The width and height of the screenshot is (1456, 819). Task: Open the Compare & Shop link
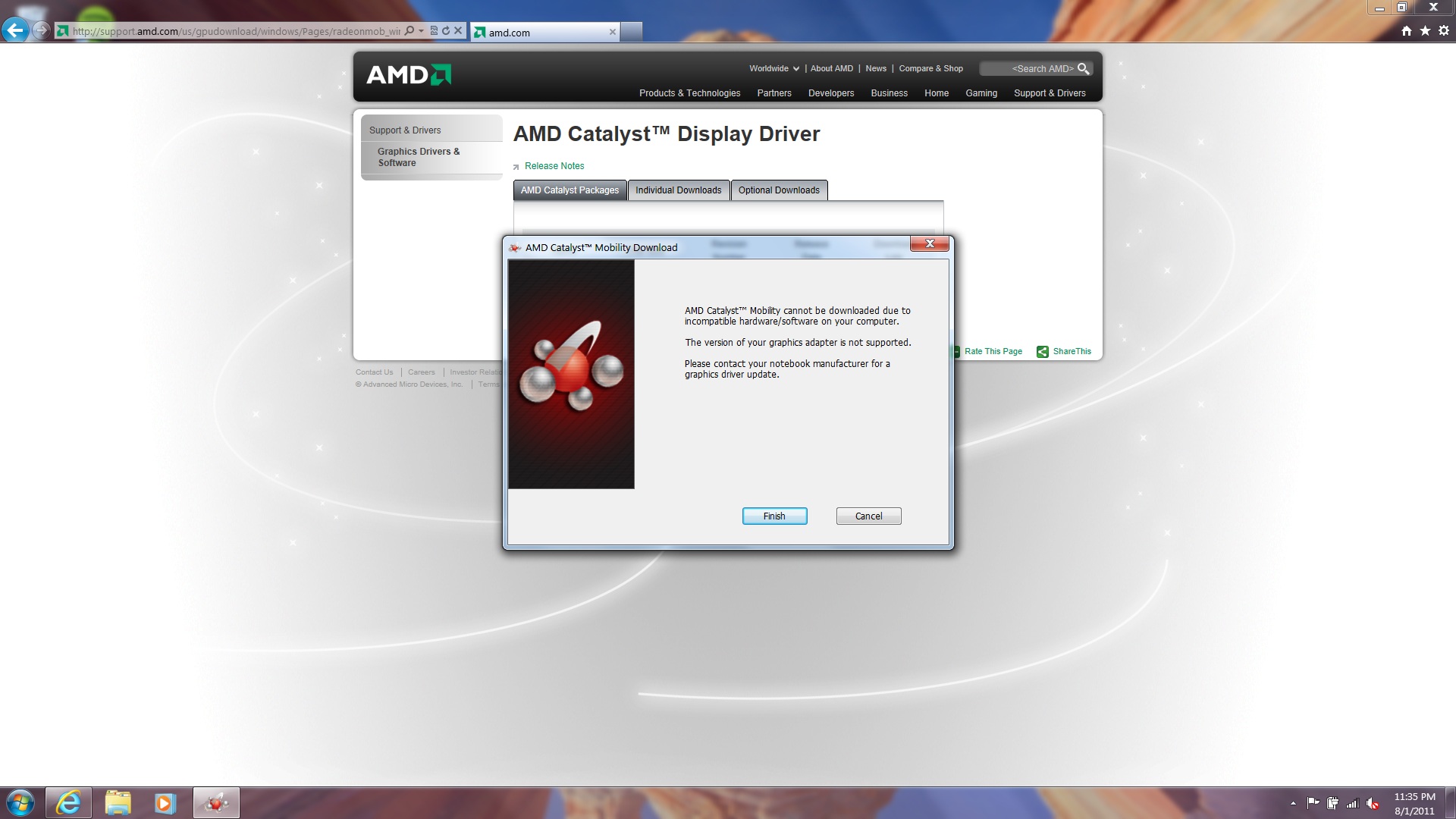coord(930,68)
